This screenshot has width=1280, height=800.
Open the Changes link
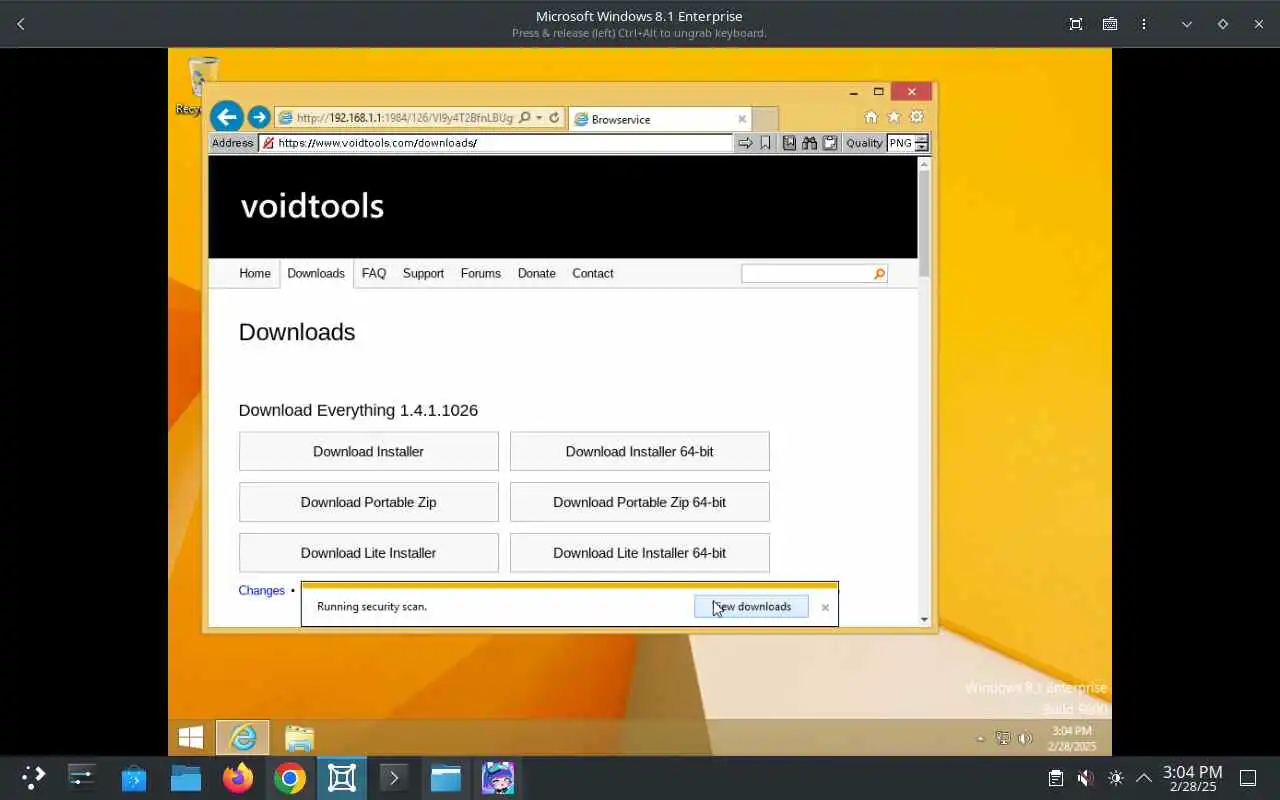tap(262, 591)
